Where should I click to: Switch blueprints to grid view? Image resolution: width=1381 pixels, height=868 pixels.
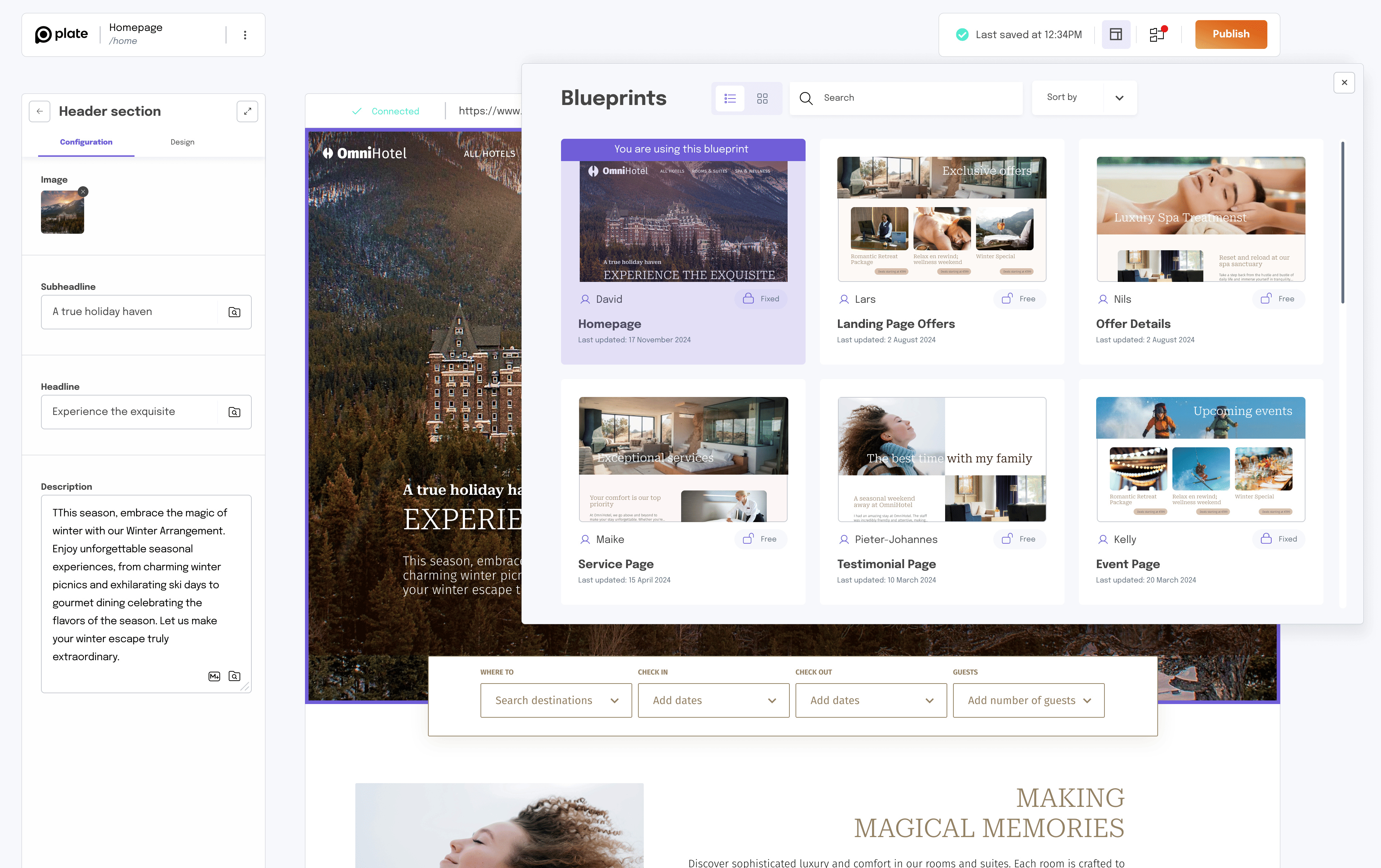pyautogui.click(x=762, y=99)
